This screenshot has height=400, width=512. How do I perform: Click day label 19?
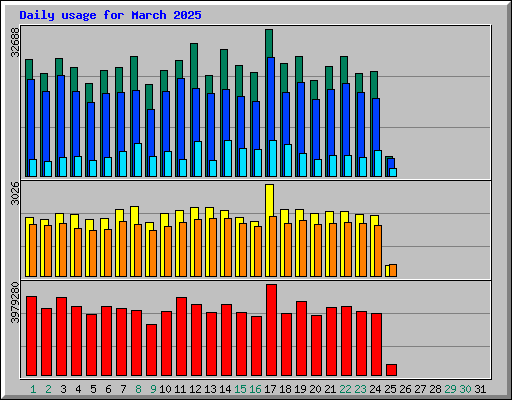(300, 389)
